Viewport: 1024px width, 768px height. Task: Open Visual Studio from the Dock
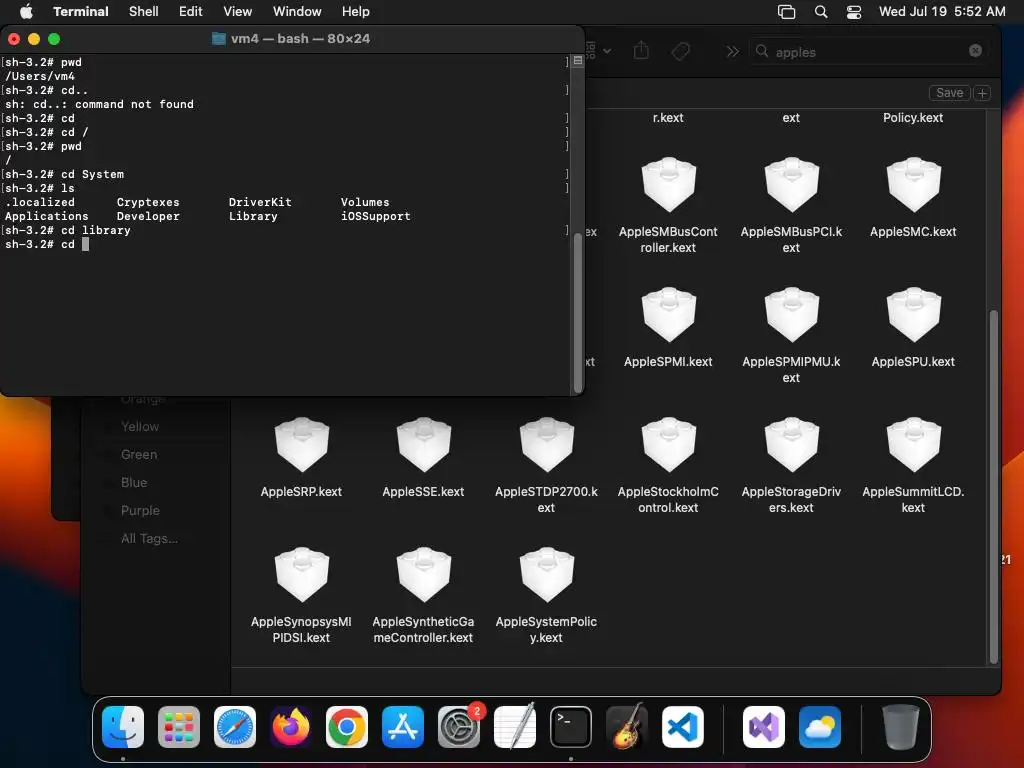pyautogui.click(x=763, y=727)
